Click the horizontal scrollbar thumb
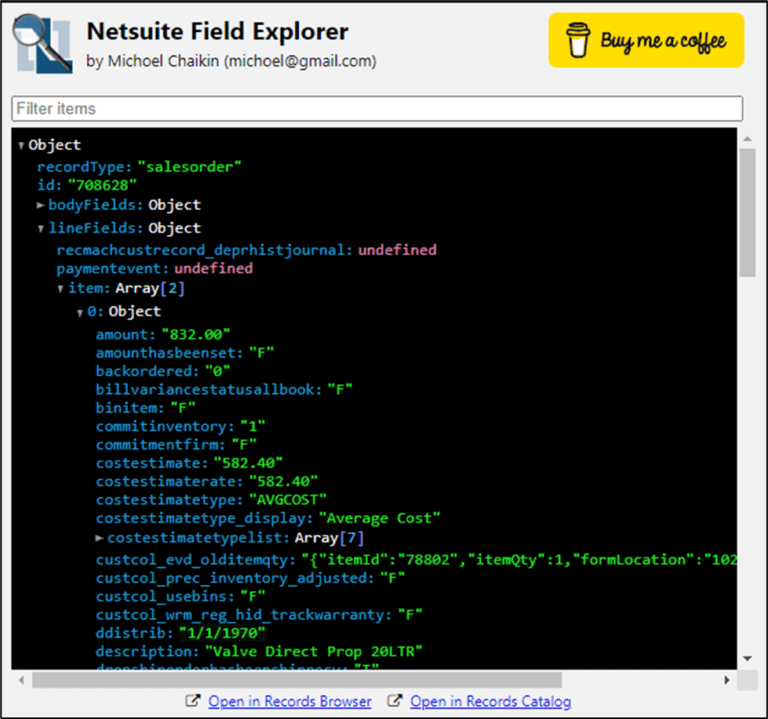 [297, 680]
